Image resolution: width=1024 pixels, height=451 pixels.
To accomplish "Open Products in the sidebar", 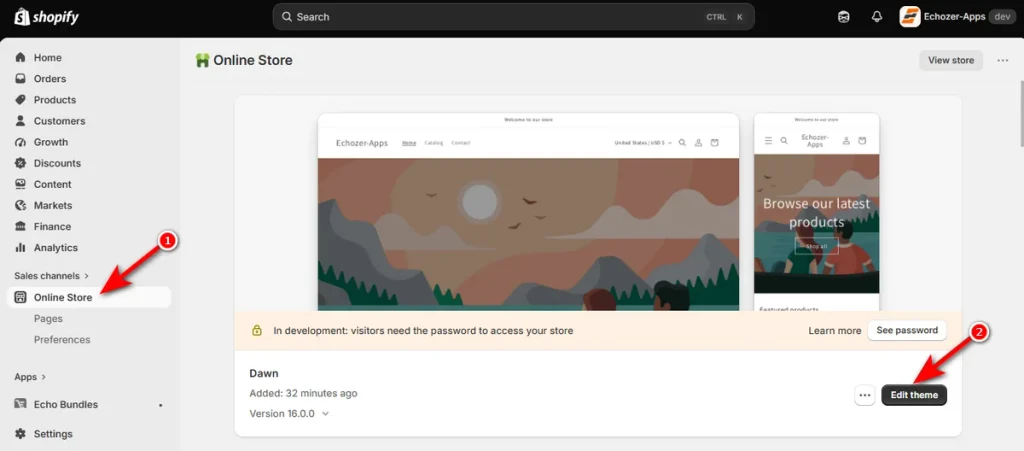I will point(55,100).
